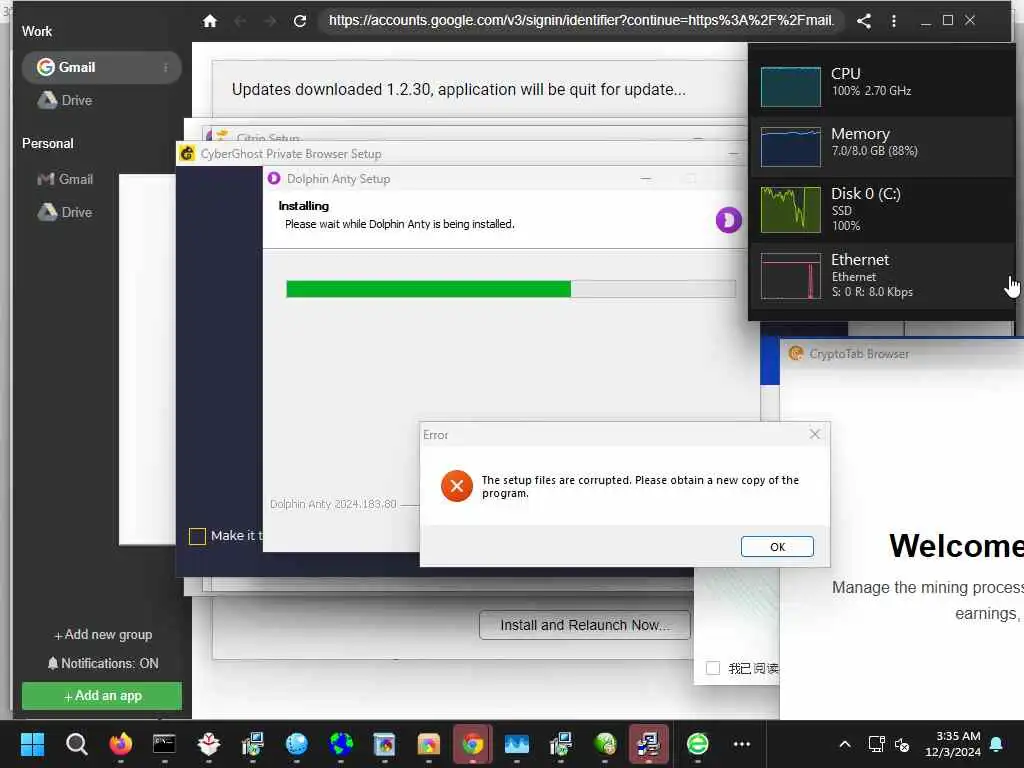Open the notification bell in tray

[997, 744]
